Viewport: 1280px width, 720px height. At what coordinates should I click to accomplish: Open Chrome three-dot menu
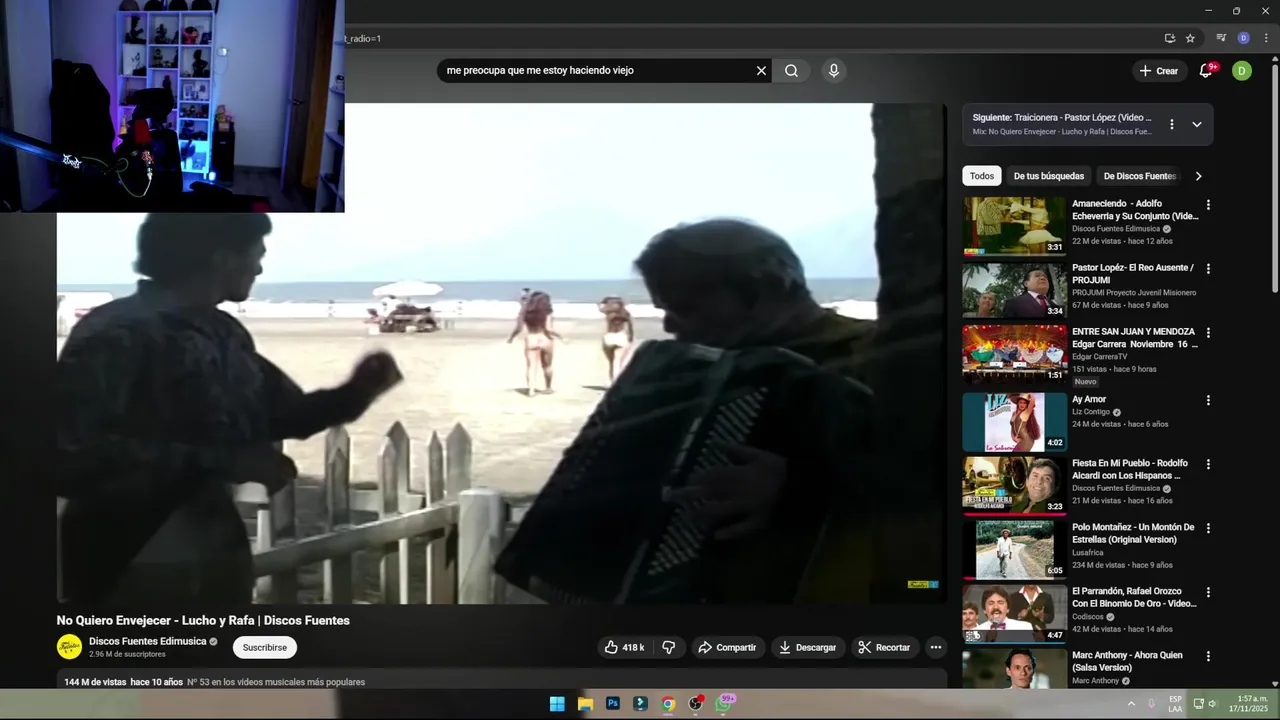coord(1265,38)
